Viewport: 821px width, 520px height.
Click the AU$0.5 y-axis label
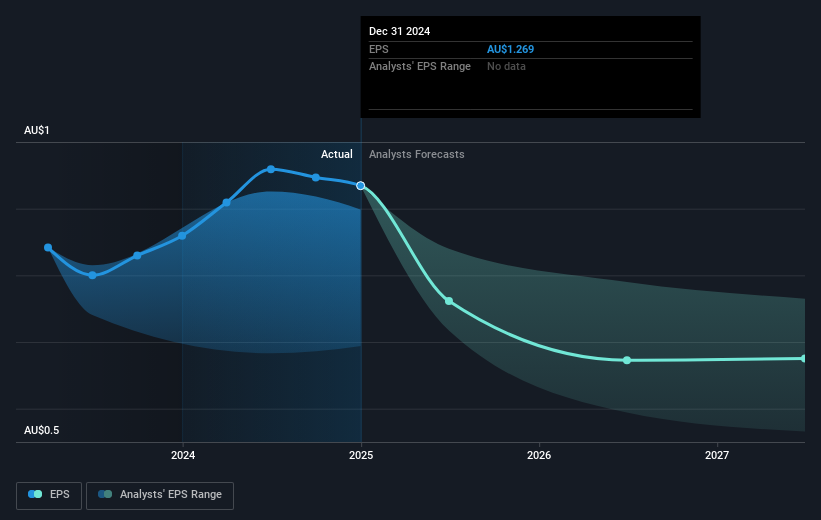[41, 430]
